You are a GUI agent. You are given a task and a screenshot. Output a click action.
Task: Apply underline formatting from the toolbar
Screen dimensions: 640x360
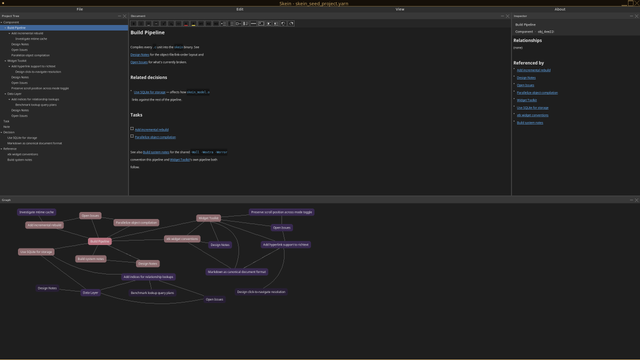pos(149,24)
